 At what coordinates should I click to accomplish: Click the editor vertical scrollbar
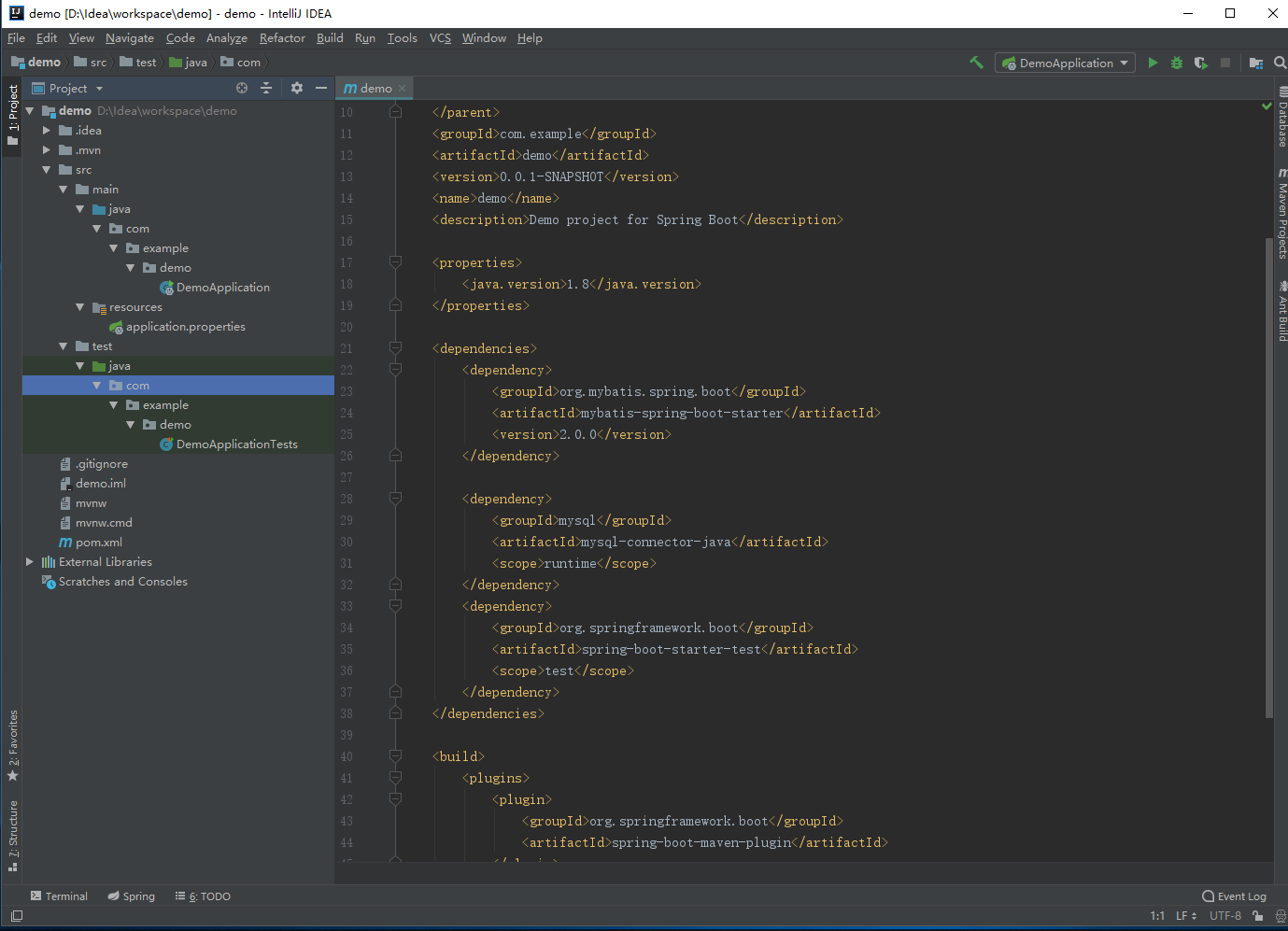pyautogui.click(x=1268, y=476)
